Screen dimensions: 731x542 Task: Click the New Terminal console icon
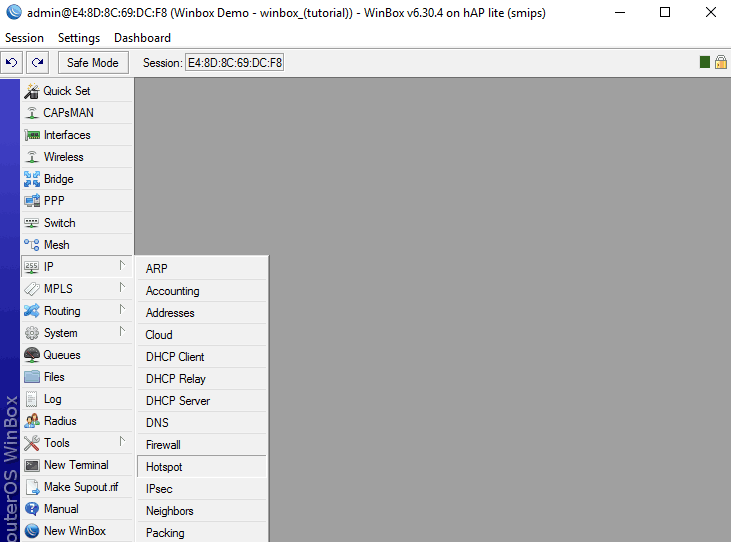coord(32,465)
